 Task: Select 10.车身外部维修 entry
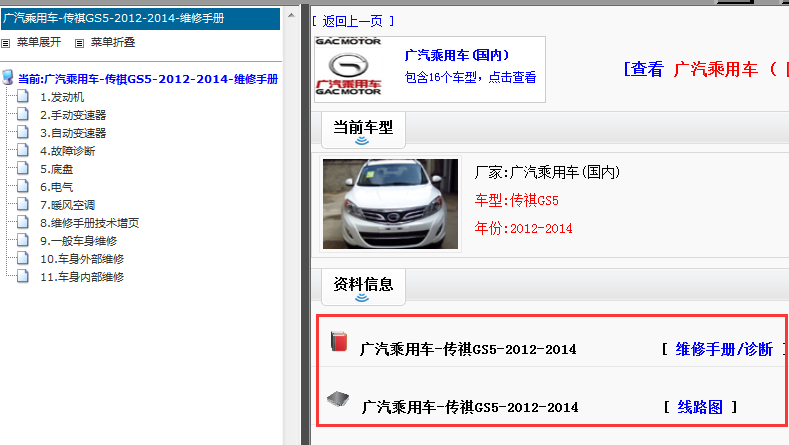click(x=82, y=259)
